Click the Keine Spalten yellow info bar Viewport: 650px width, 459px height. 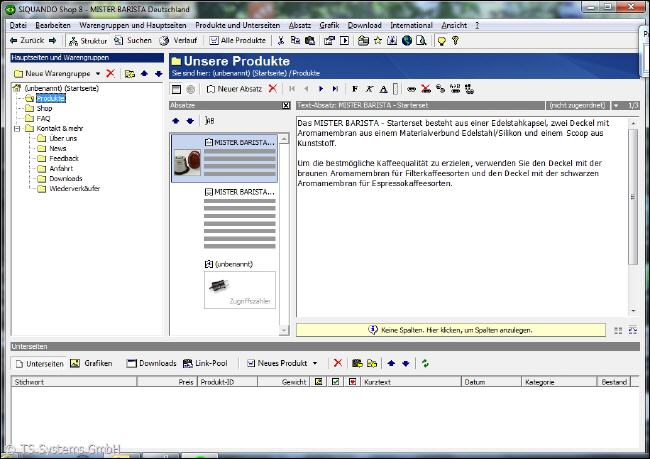point(451,330)
